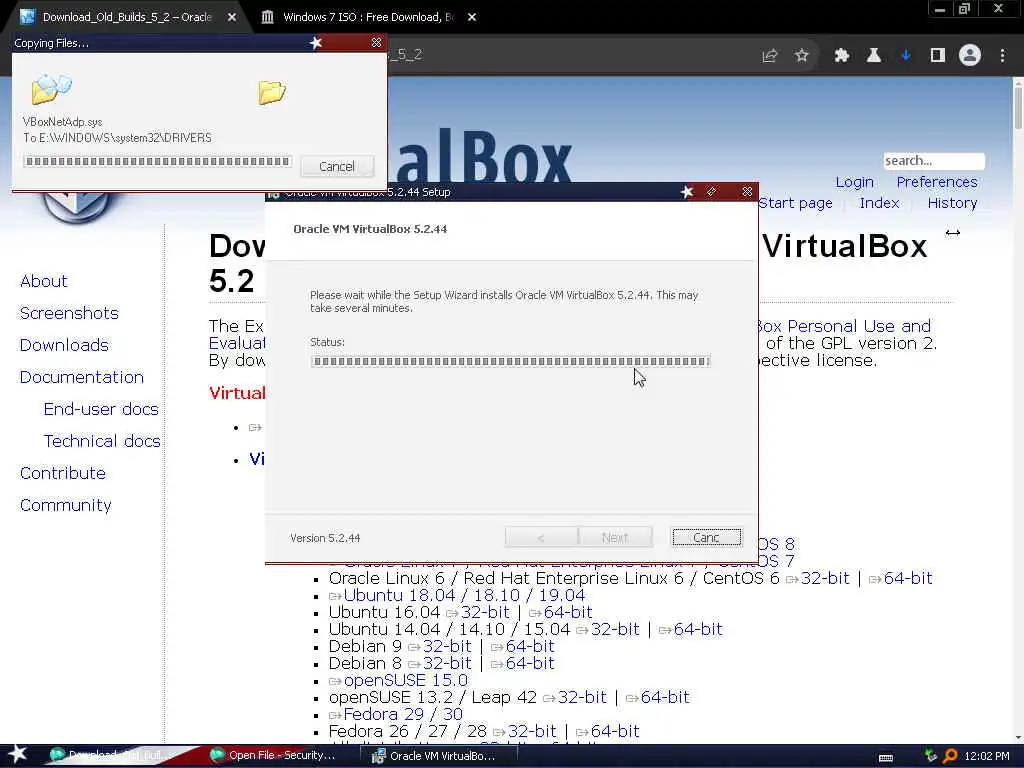Cancel the Copying Files dialog
The height and width of the screenshot is (768, 1024).
(x=337, y=167)
